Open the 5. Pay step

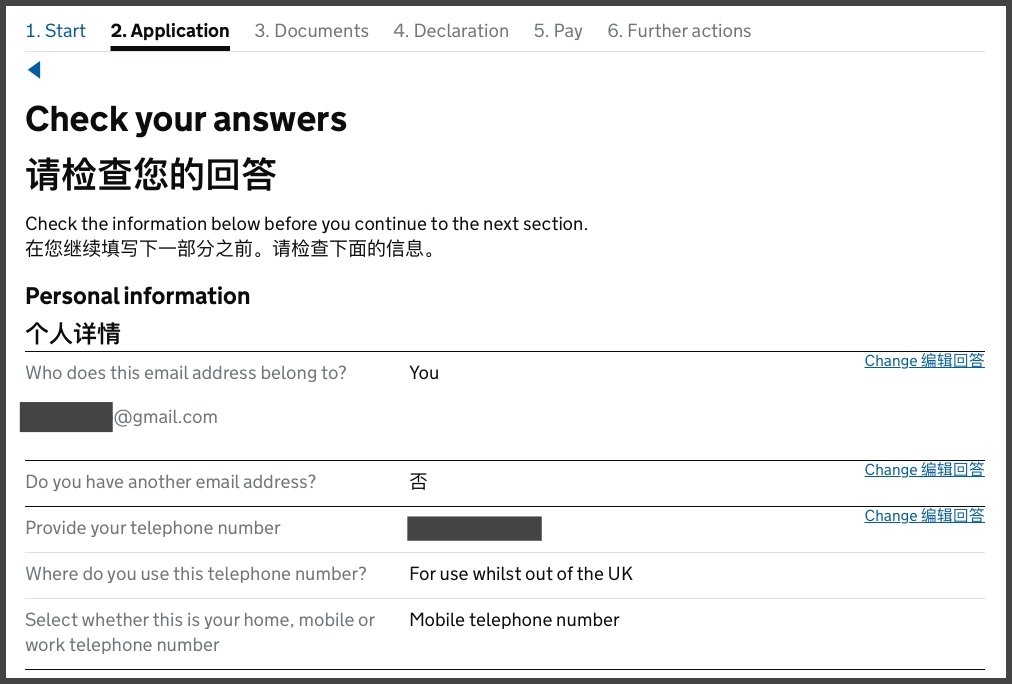558,31
